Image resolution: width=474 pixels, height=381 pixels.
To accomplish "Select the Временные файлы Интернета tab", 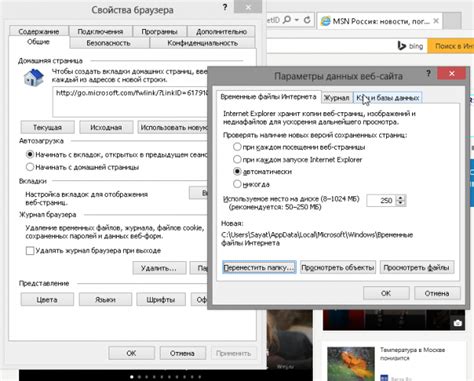I will (x=268, y=97).
